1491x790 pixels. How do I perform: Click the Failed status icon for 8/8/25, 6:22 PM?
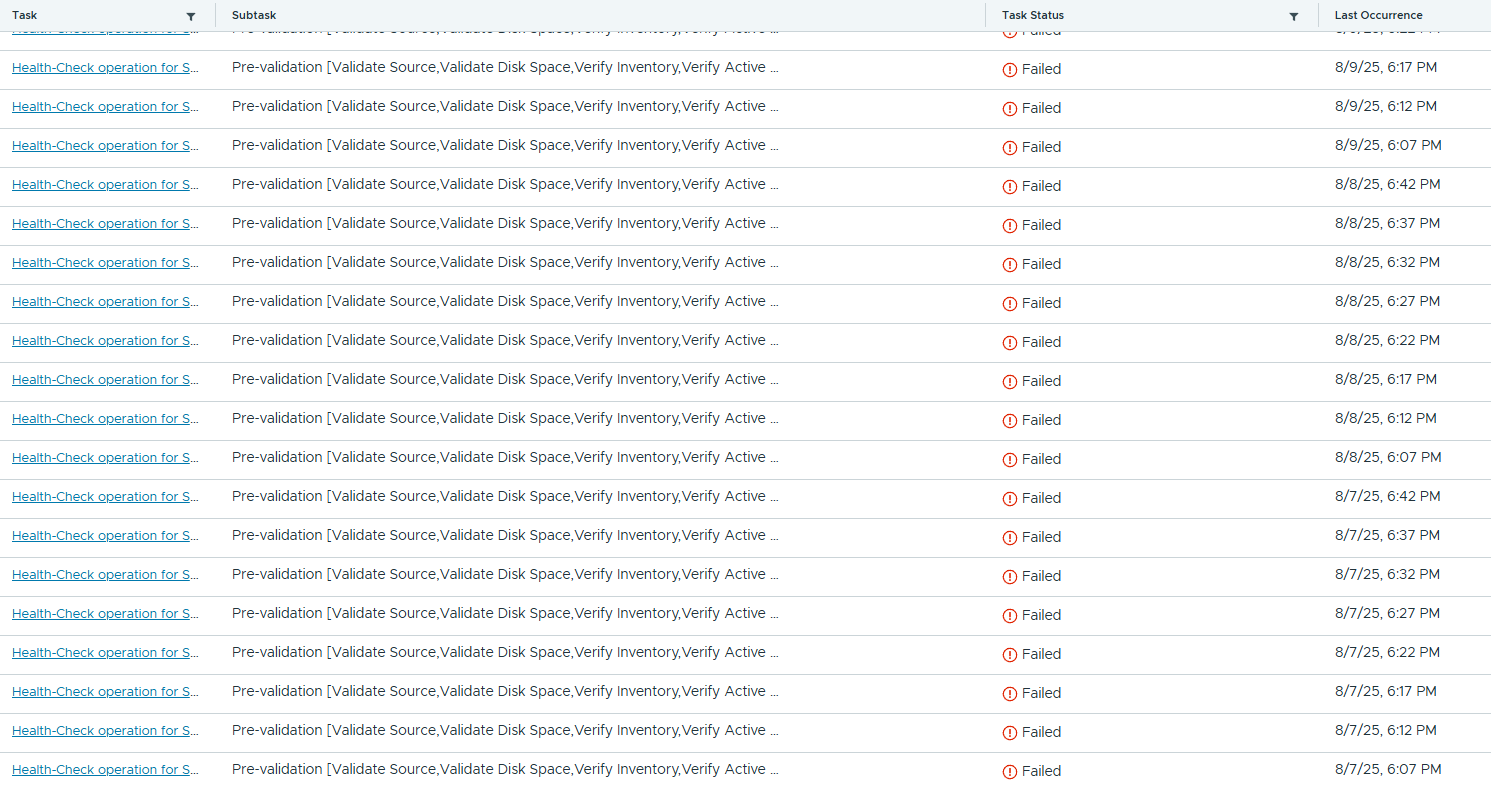pos(1010,343)
